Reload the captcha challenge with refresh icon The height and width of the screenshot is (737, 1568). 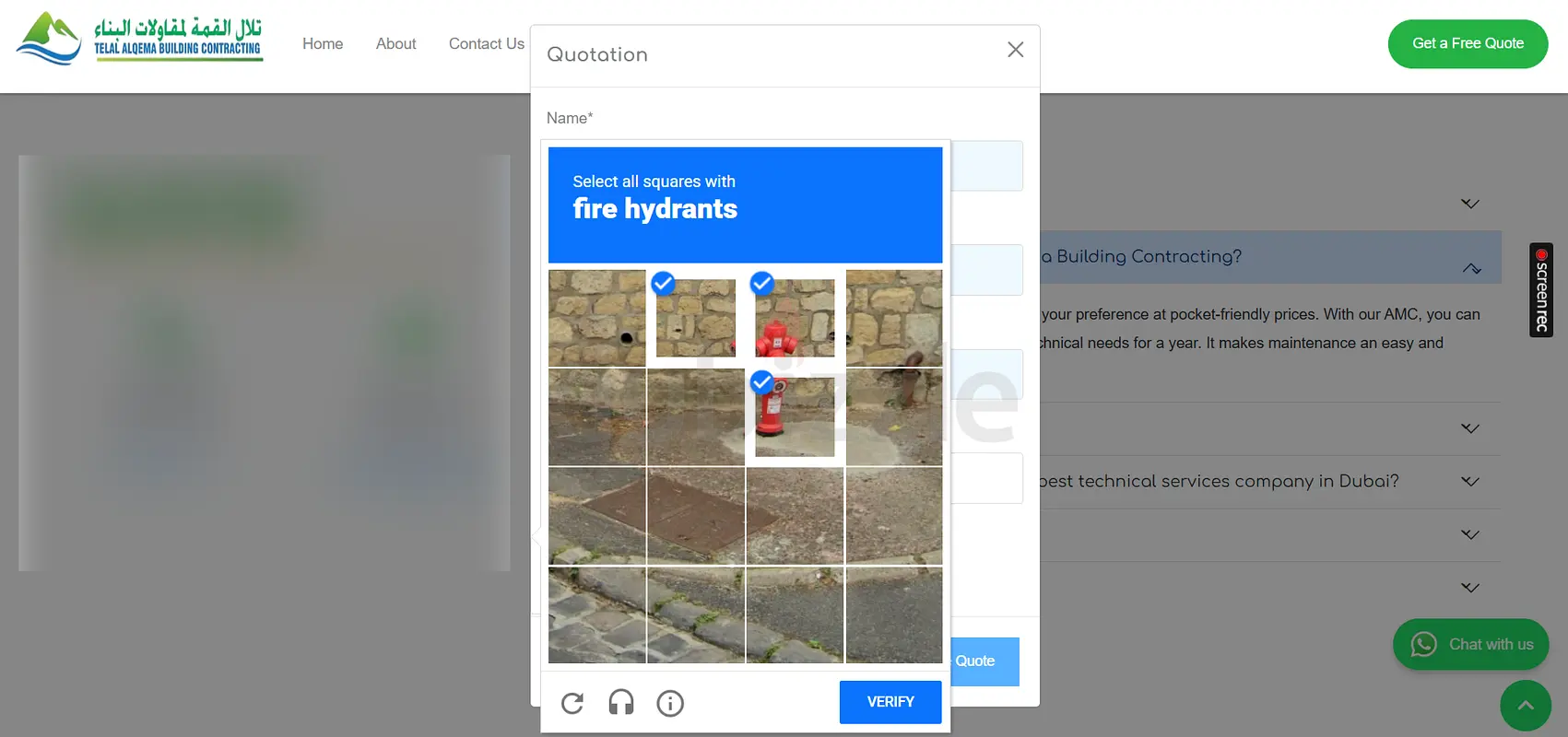(x=572, y=704)
